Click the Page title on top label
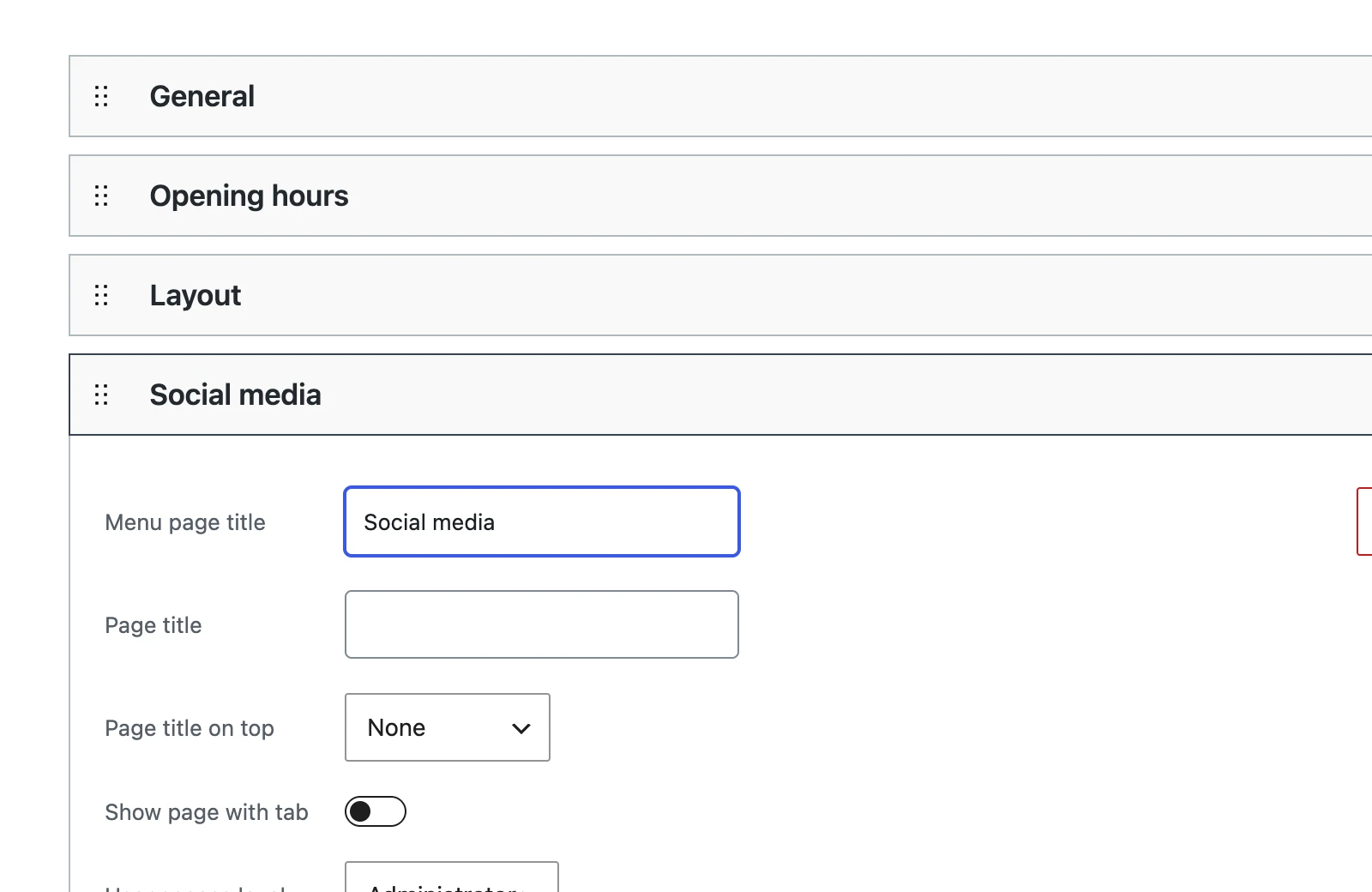Screen dimensions: 1372x892 point(190,728)
